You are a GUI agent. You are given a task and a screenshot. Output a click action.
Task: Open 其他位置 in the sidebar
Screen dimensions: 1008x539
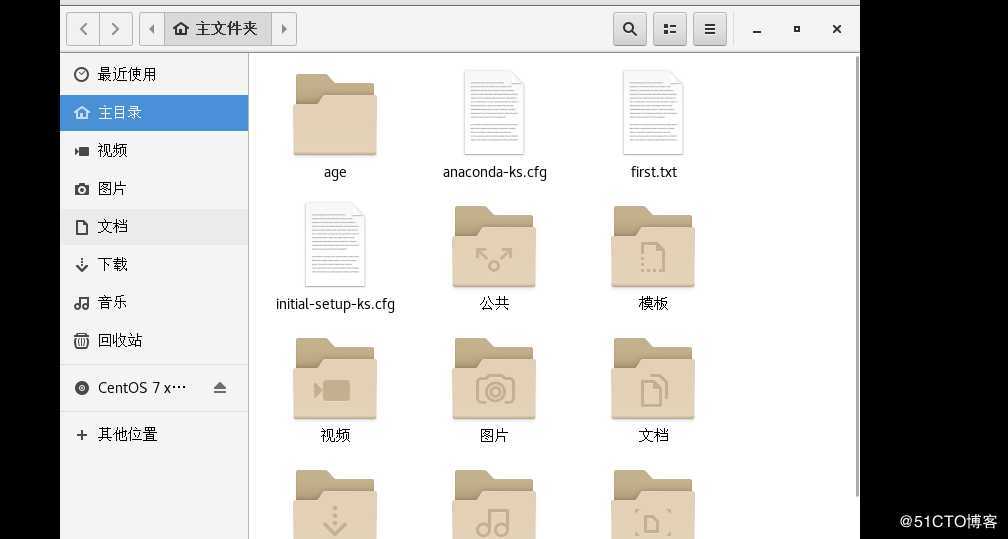(x=154, y=435)
